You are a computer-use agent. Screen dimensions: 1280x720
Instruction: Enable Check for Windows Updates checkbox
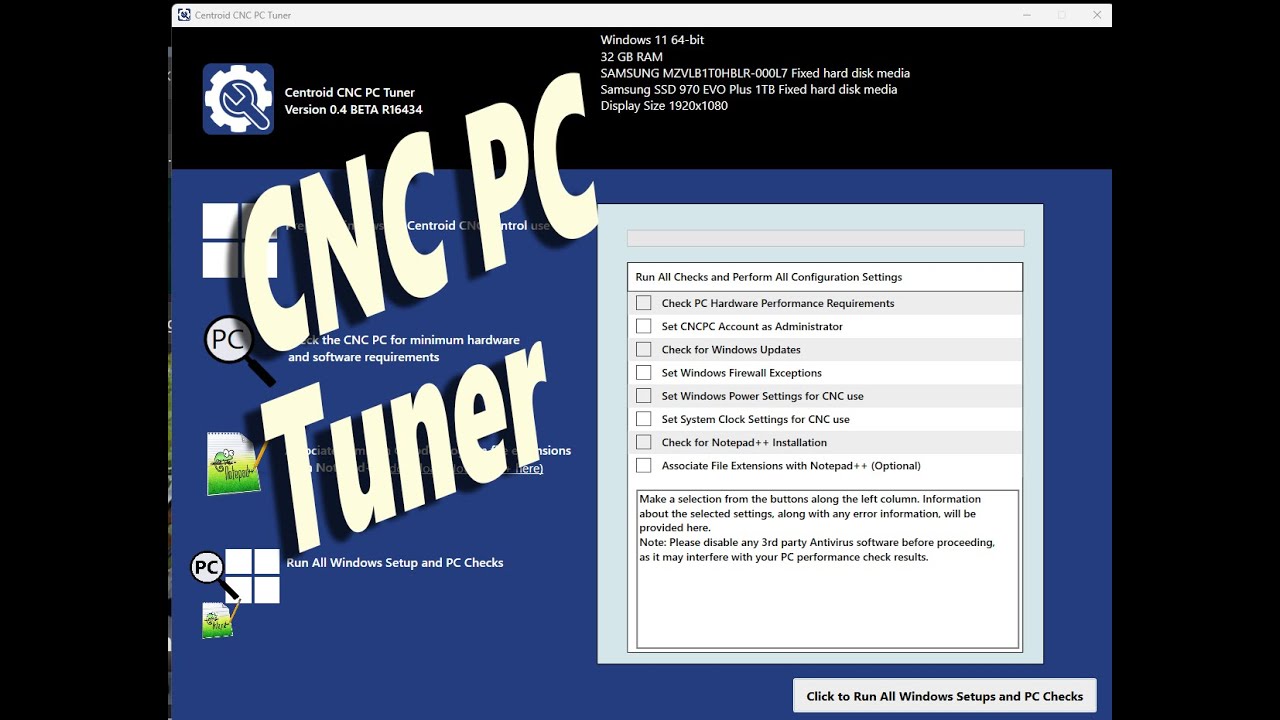pos(643,349)
